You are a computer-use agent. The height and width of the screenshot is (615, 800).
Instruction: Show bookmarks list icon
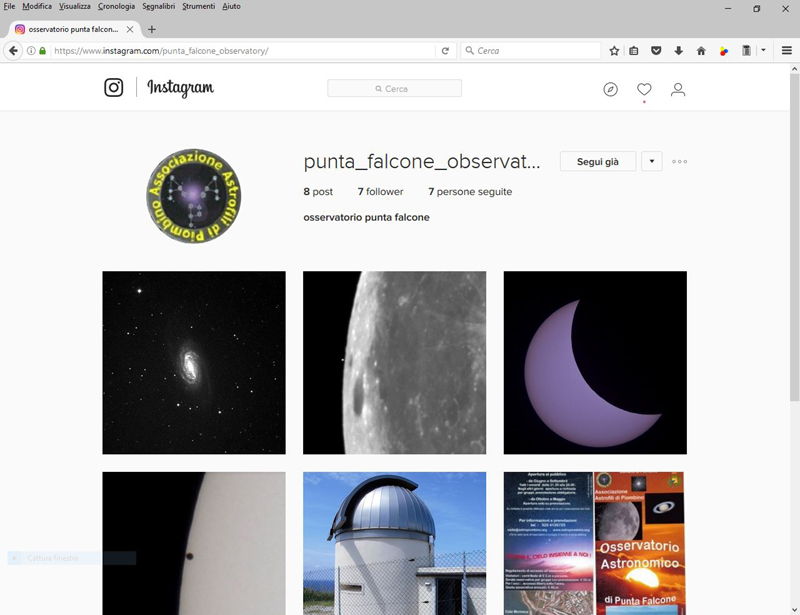[x=634, y=51]
